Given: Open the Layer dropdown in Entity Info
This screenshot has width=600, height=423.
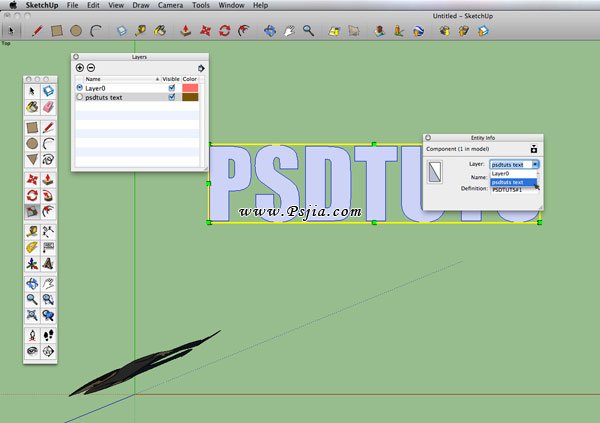Looking at the screenshot, I should point(515,164).
